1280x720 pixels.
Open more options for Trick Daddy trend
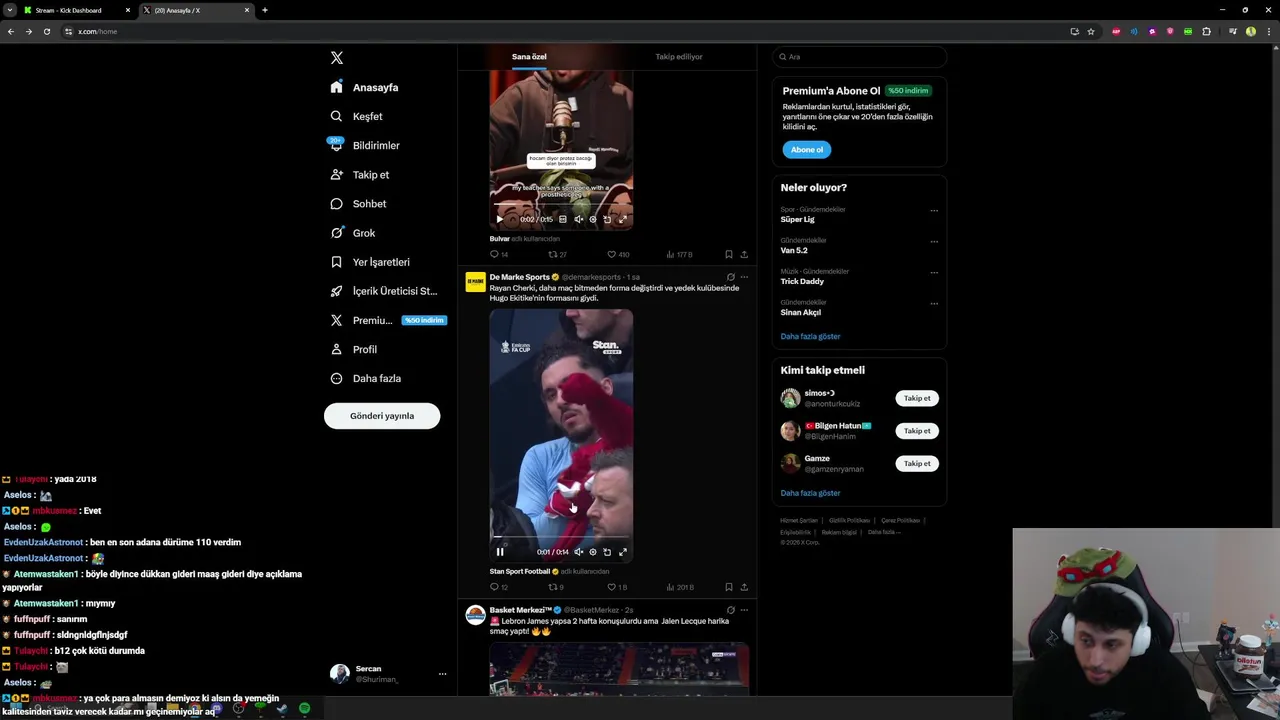[x=934, y=273]
